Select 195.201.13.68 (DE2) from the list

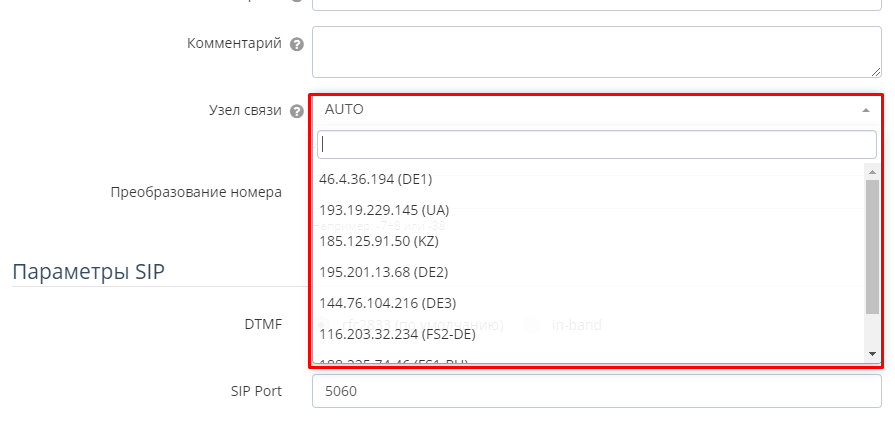point(386,272)
